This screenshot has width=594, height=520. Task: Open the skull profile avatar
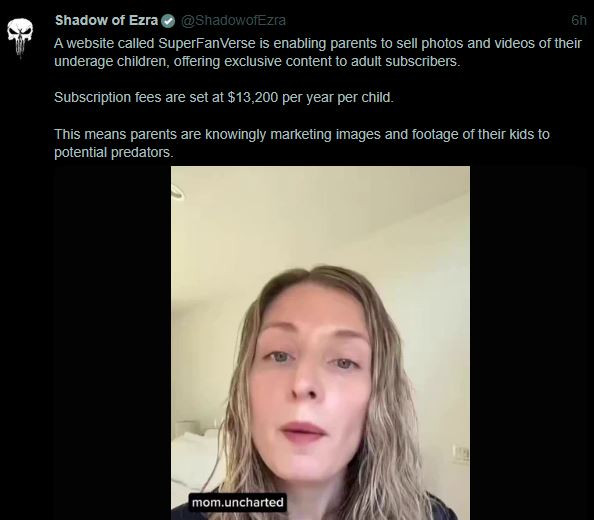coord(20,37)
